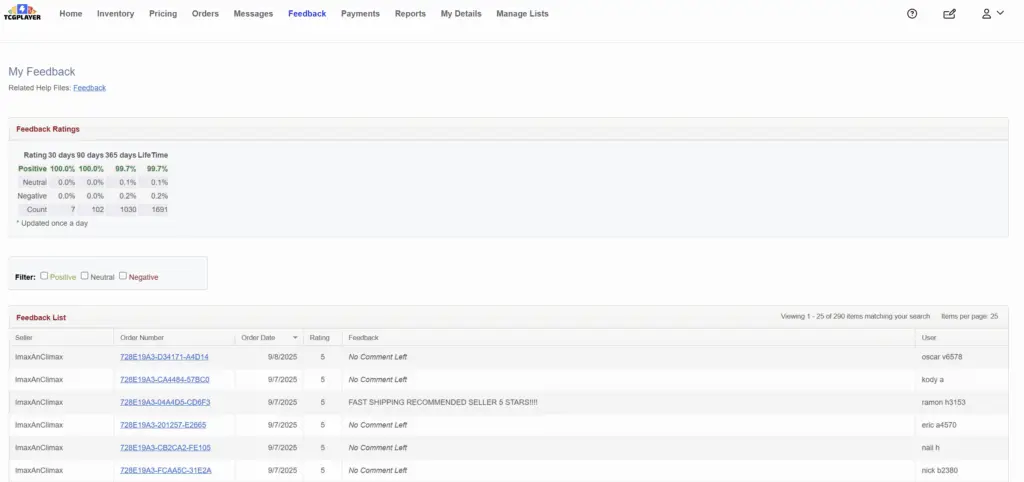Open order 728E19A3-D34171-A4D14

[x=164, y=357]
